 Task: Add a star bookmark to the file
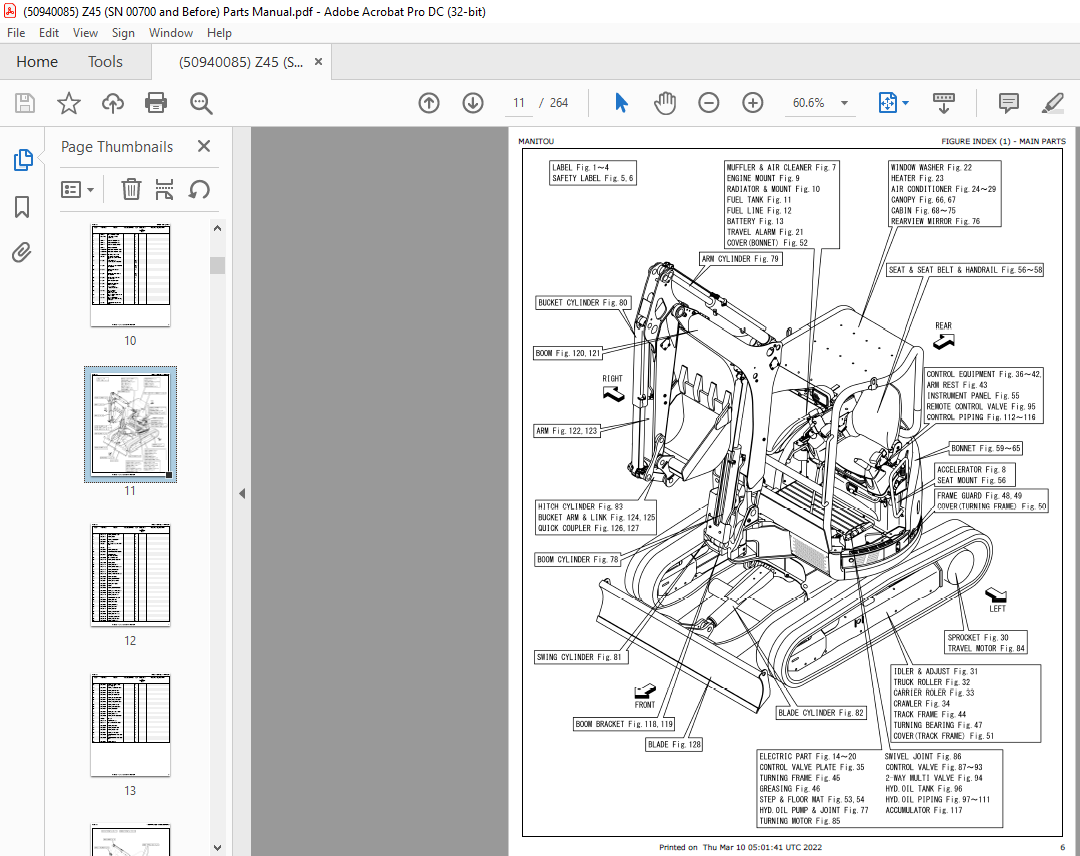tap(68, 103)
